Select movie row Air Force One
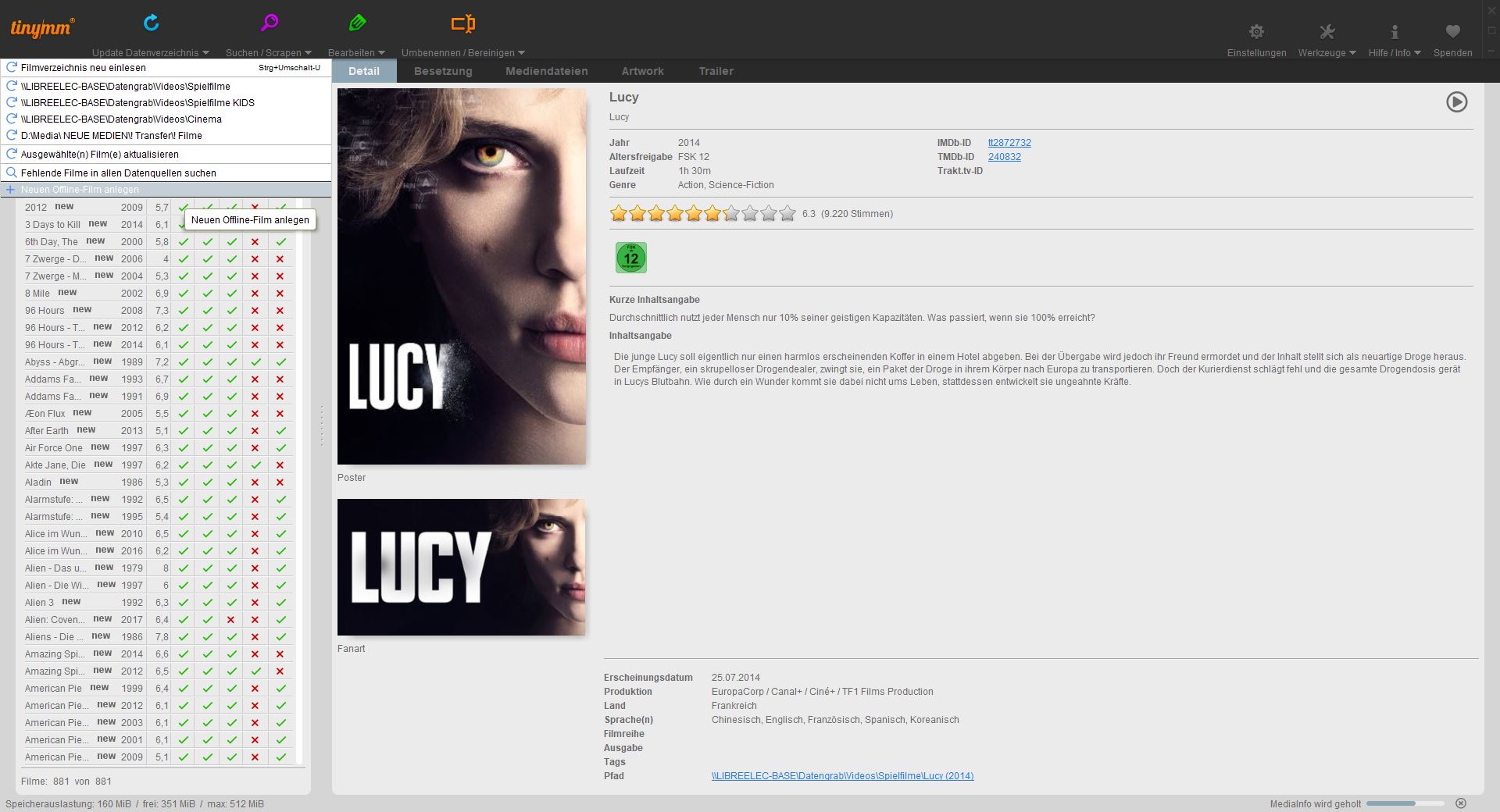Screen dimensions: 1500x812 click(x=159, y=447)
